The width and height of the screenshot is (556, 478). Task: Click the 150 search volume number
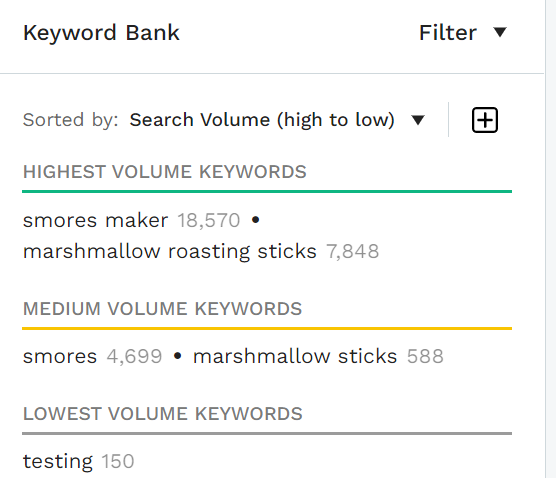118,461
